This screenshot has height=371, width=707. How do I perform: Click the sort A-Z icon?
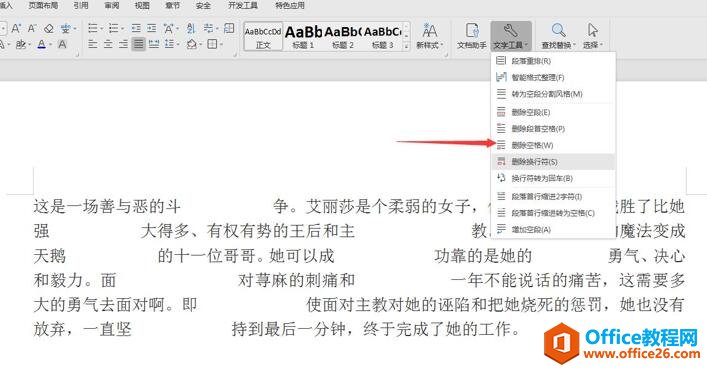click(191, 29)
